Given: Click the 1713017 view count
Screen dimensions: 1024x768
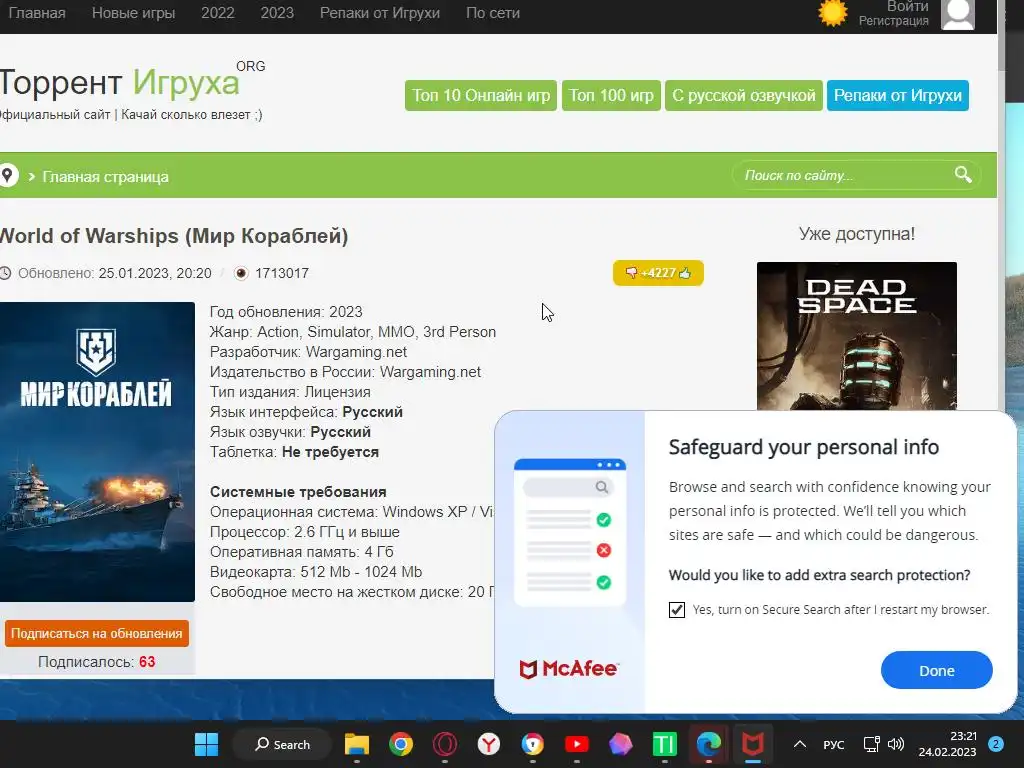Looking at the screenshot, I should 281,273.
